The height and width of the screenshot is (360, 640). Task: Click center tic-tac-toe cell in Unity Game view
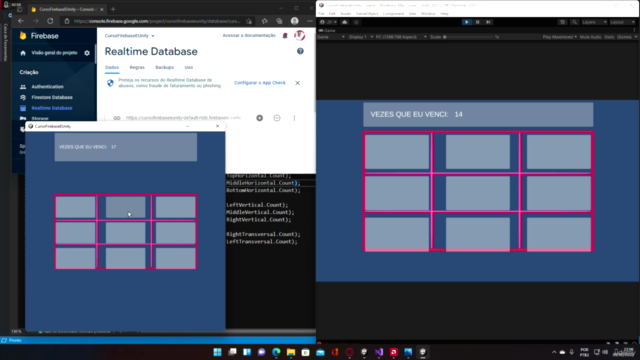[478, 193]
